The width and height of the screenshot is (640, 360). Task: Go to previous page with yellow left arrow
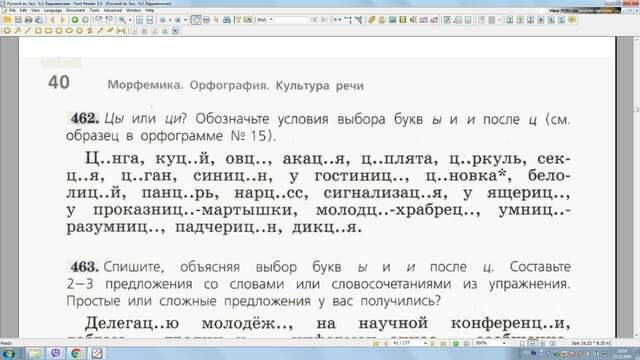click(x=52, y=20)
